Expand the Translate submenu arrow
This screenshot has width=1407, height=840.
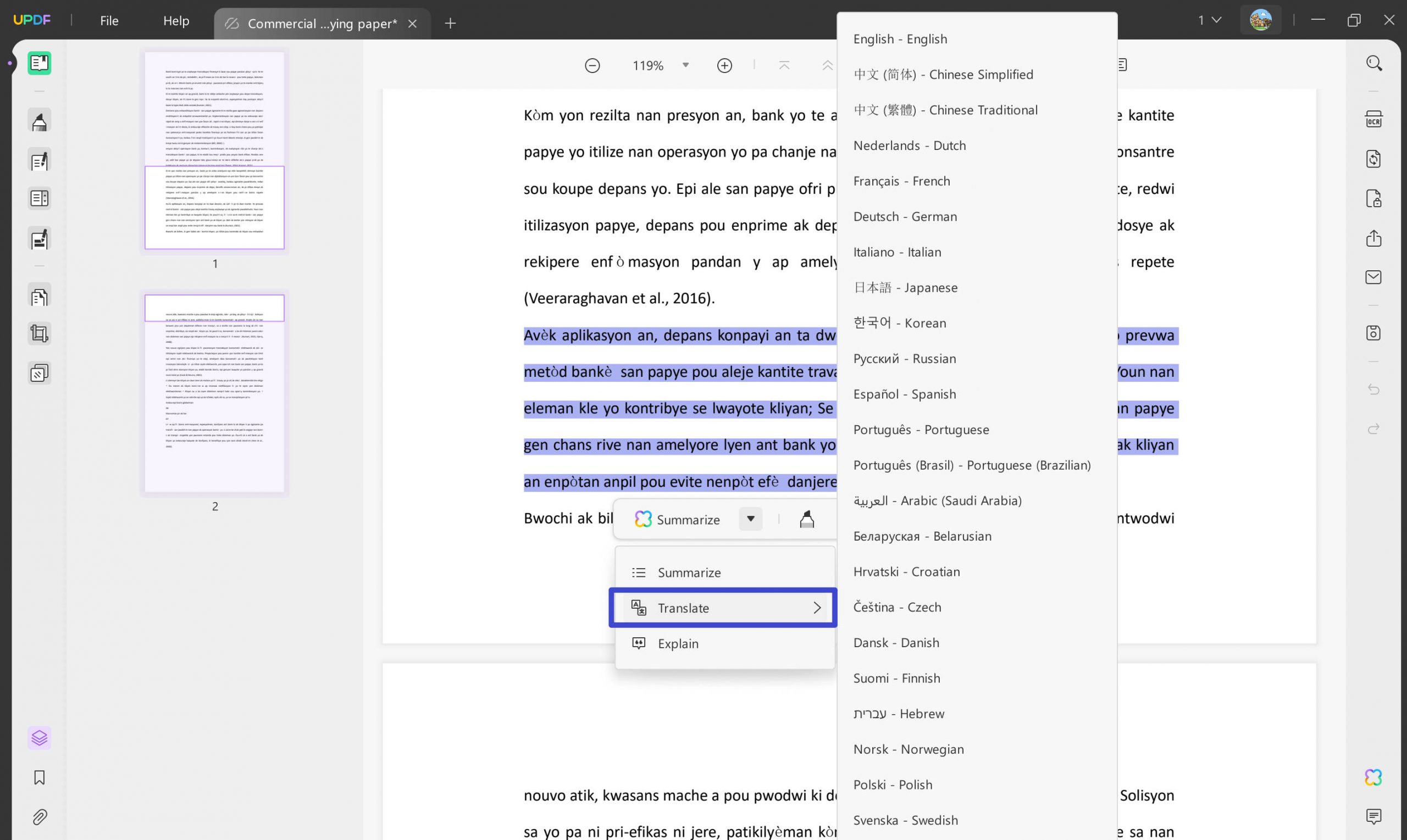click(x=817, y=608)
